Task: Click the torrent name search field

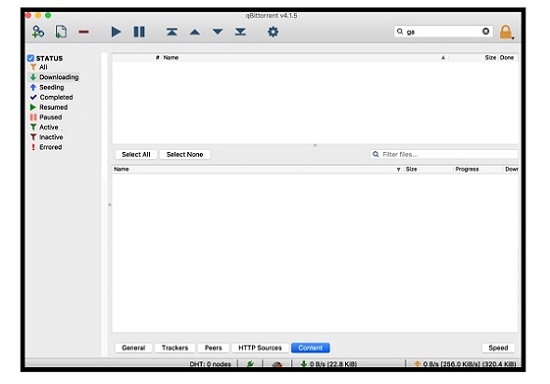Action: click(443, 32)
